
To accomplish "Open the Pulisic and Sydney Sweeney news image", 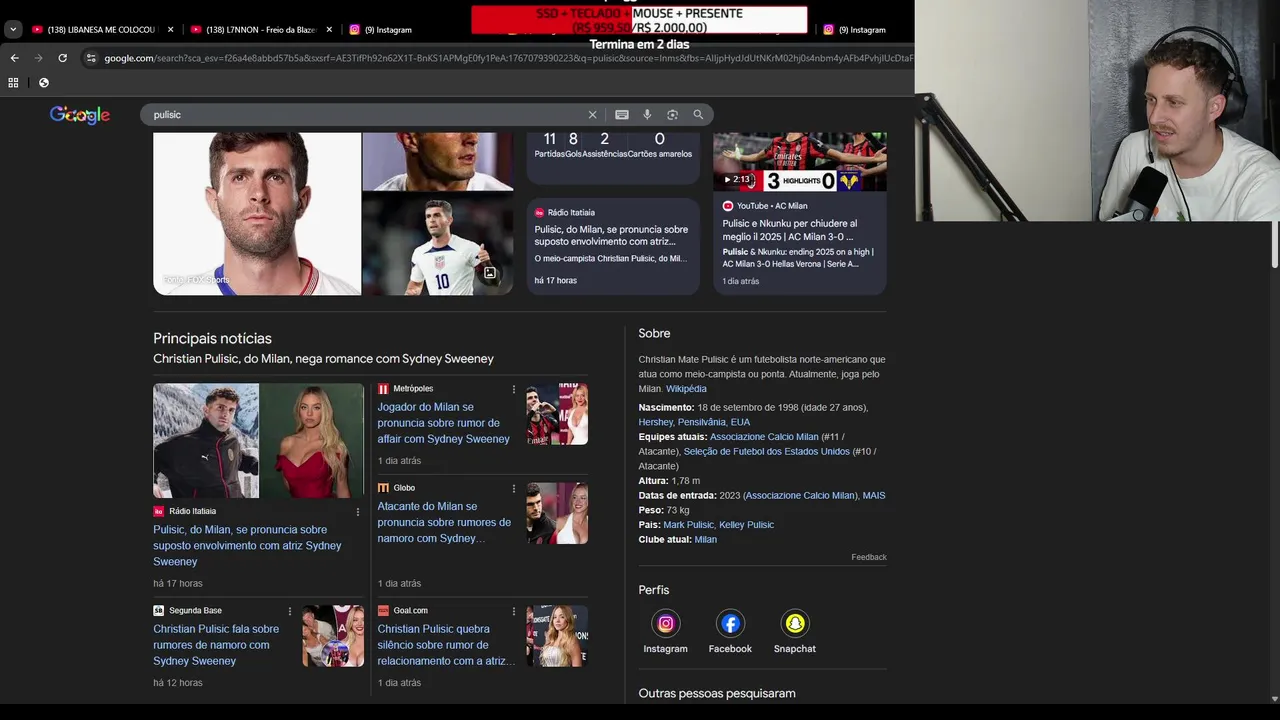I will [258, 440].
